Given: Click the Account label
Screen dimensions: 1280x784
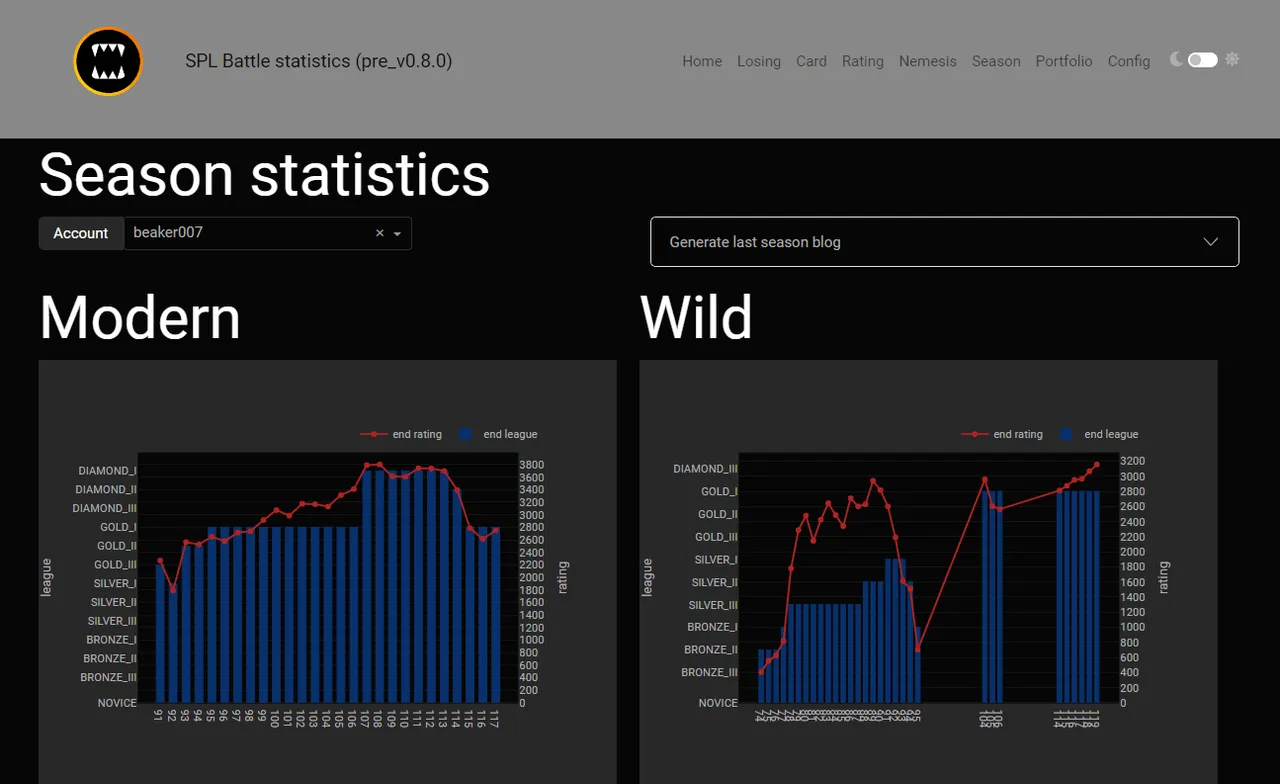Looking at the screenshot, I should [x=81, y=233].
